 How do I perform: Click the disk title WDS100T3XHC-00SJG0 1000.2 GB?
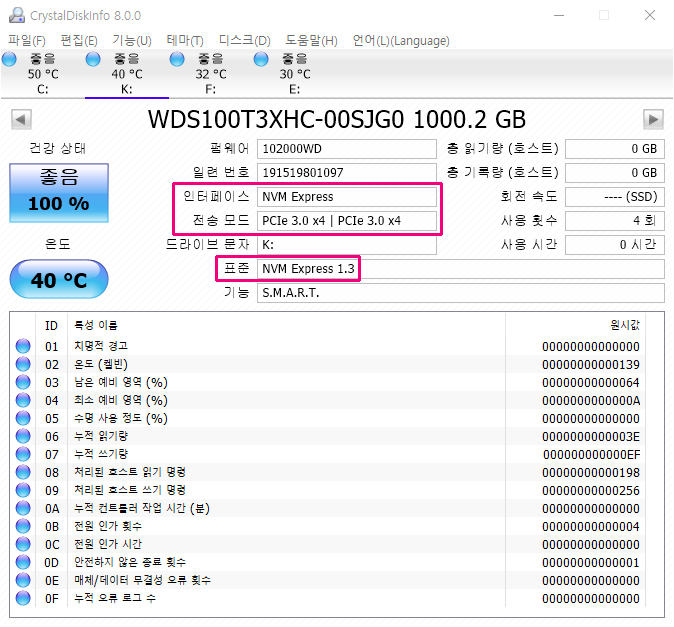tap(337, 119)
